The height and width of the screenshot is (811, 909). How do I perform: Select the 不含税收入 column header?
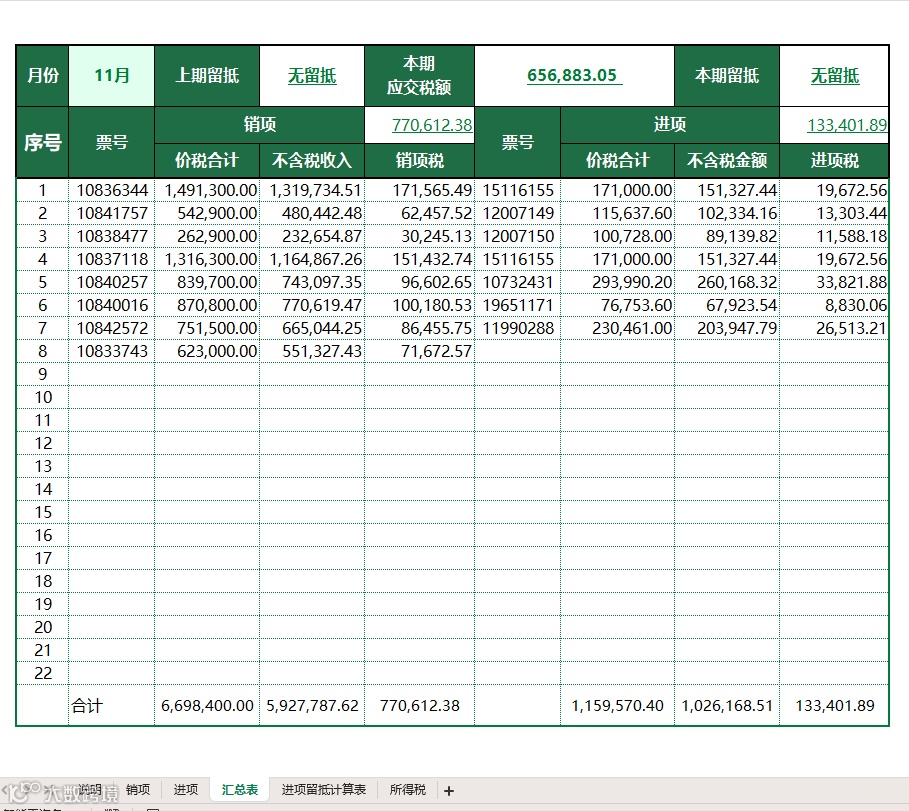click(312, 161)
